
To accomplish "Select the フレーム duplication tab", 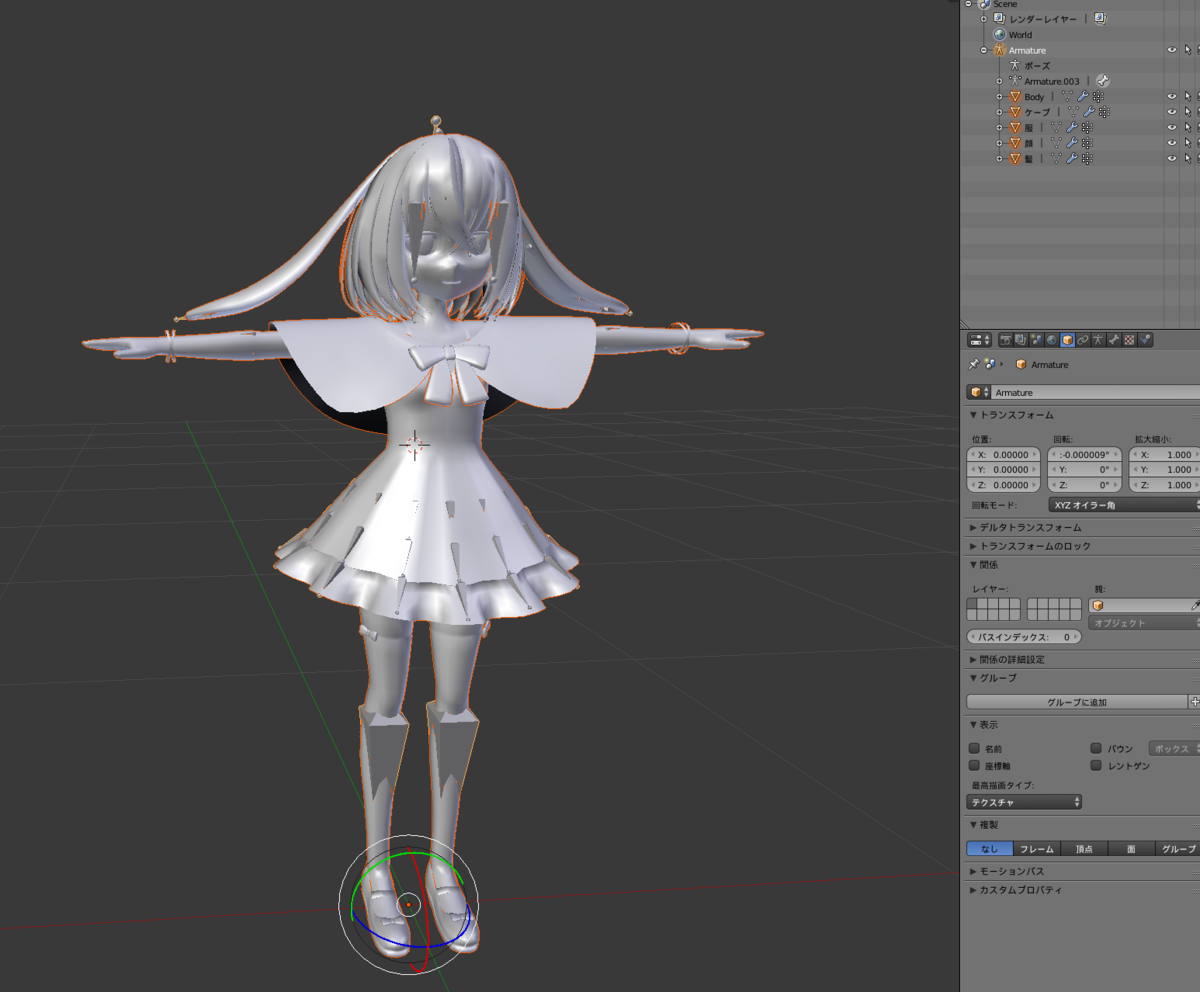I will [1037, 848].
